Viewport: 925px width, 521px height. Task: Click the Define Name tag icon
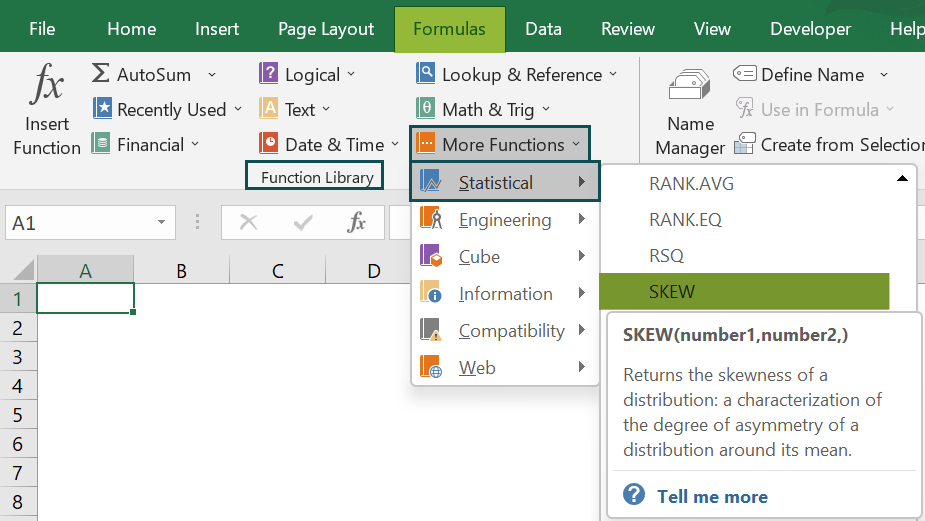[744, 74]
